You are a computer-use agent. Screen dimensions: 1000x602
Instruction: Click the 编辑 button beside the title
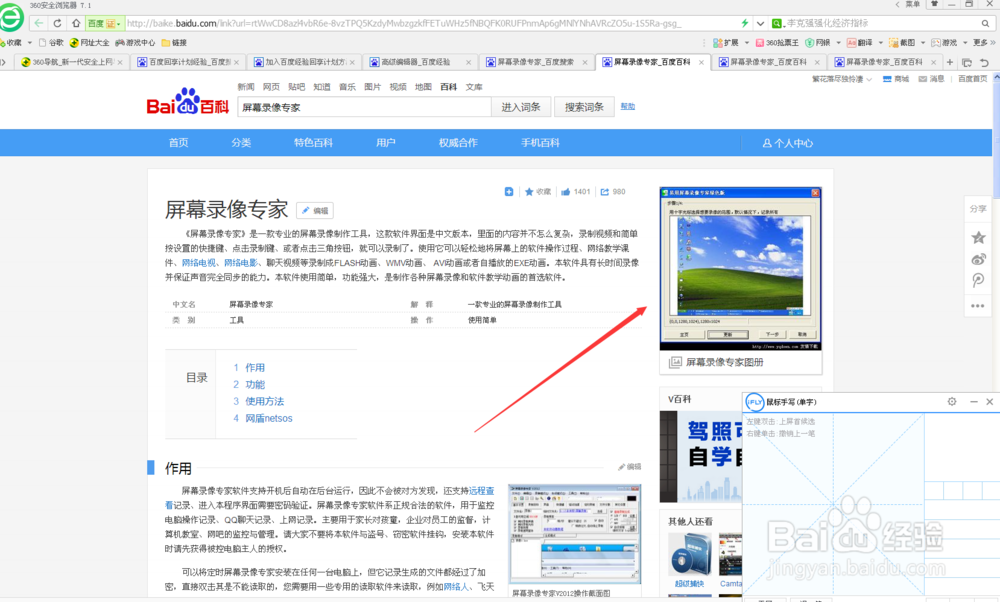tap(315, 210)
